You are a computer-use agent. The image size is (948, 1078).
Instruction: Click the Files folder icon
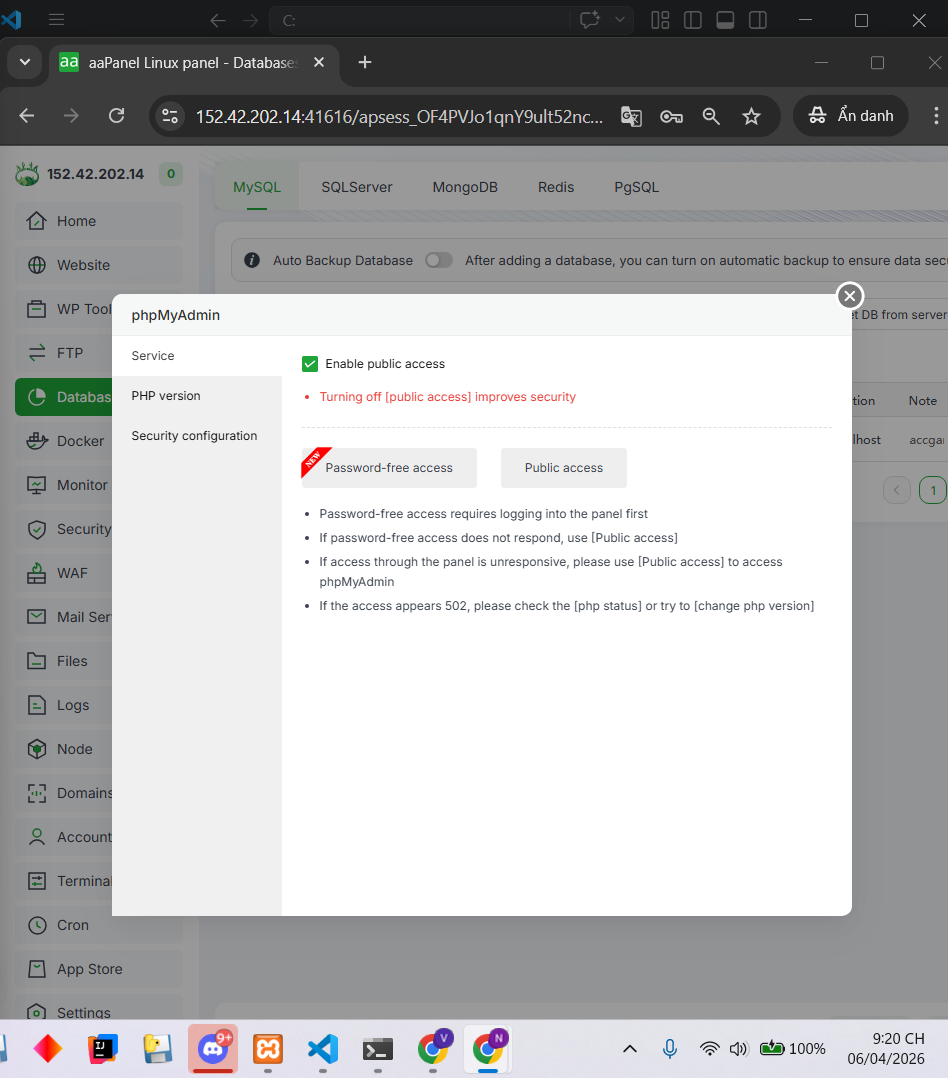coord(37,661)
